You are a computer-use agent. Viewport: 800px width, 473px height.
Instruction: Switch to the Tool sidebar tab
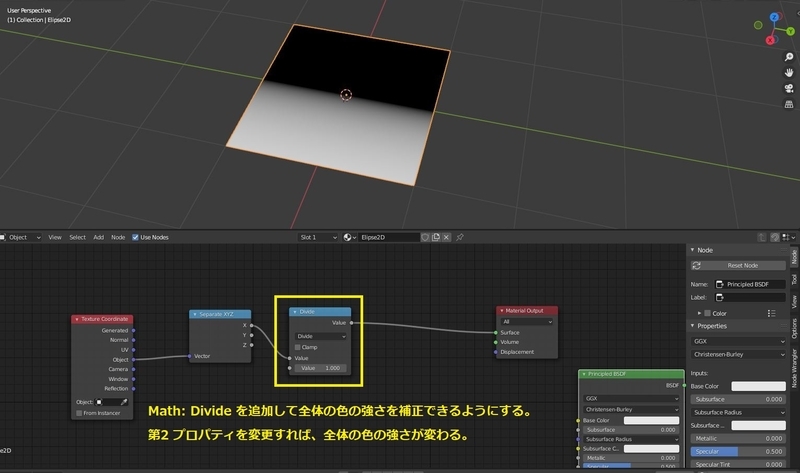794,279
